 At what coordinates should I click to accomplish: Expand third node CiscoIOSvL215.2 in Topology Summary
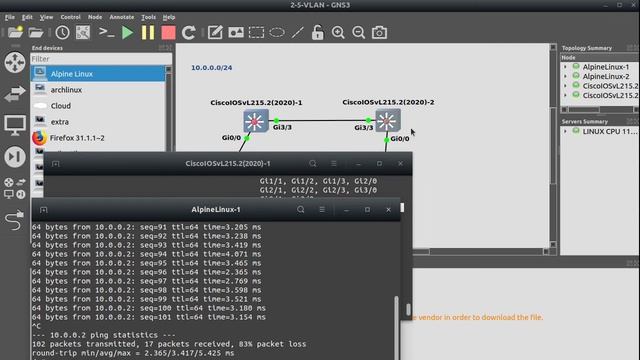565,86
